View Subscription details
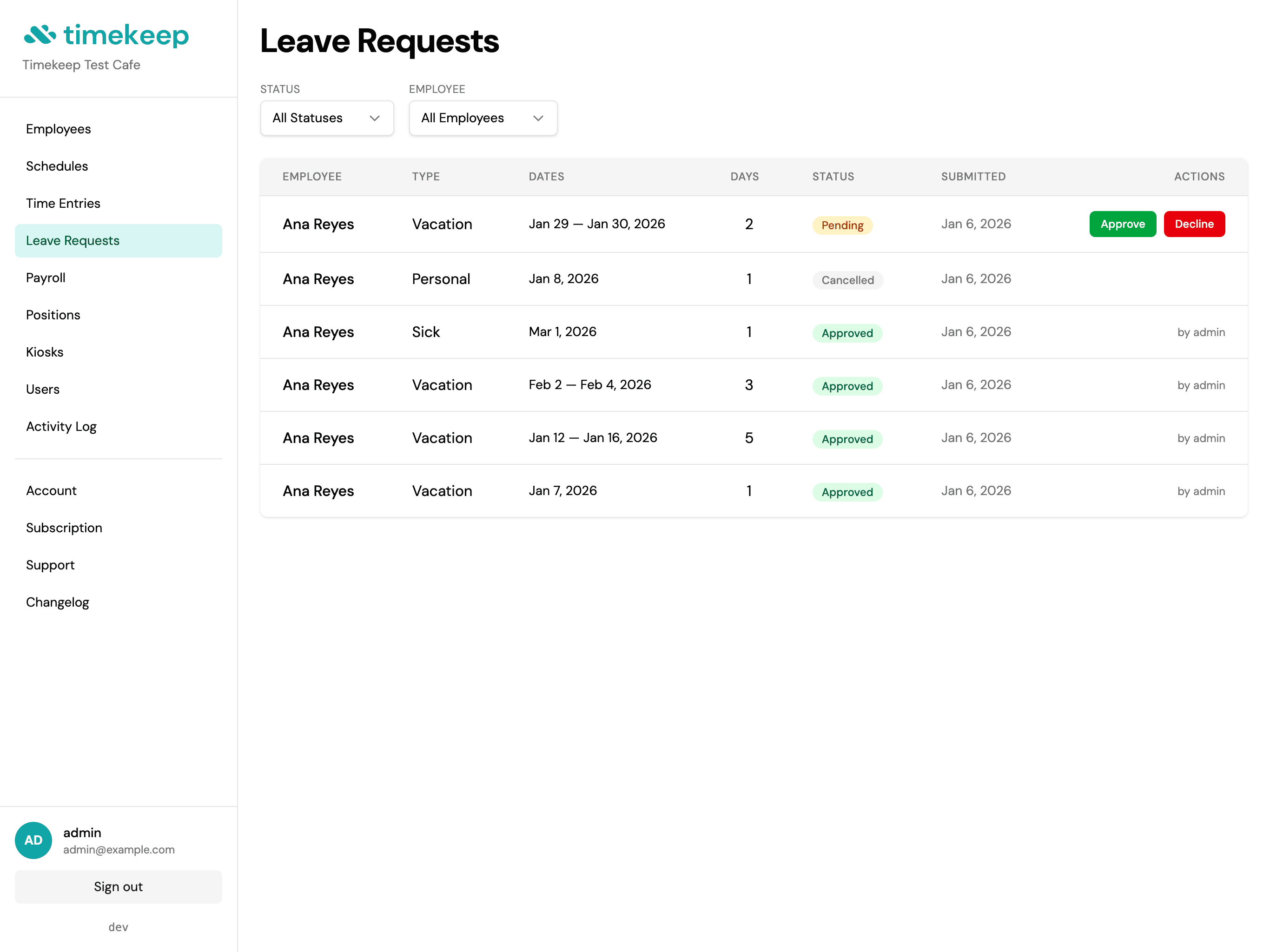 pos(64,527)
